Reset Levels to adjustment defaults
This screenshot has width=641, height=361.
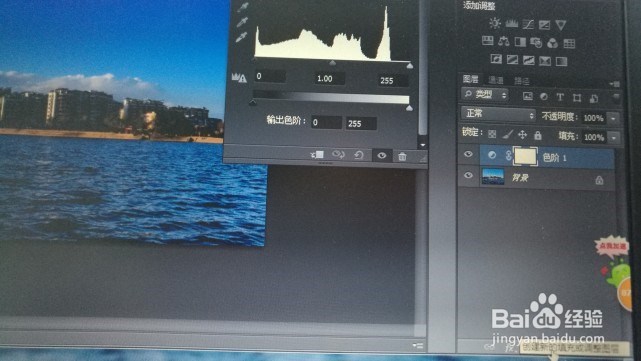click(359, 155)
